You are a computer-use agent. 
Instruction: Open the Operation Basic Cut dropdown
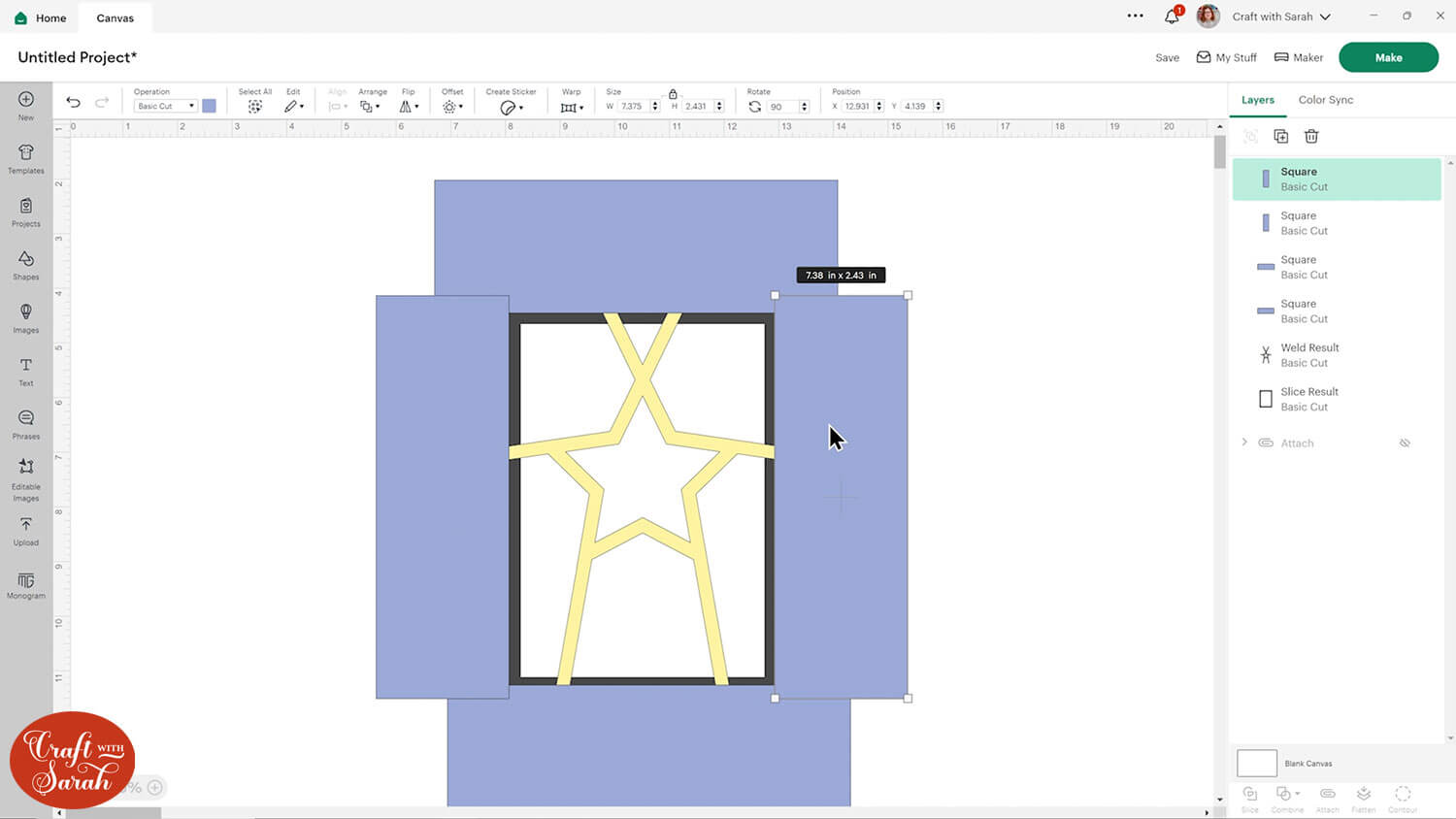pos(165,106)
